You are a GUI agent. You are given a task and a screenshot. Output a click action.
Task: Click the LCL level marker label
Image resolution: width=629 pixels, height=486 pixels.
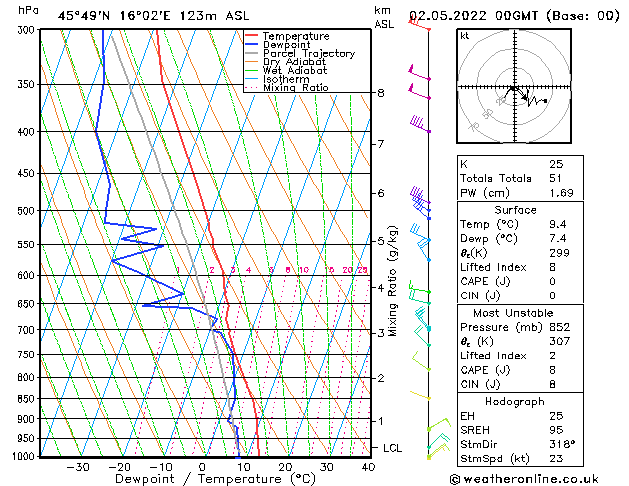coord(392,448)
